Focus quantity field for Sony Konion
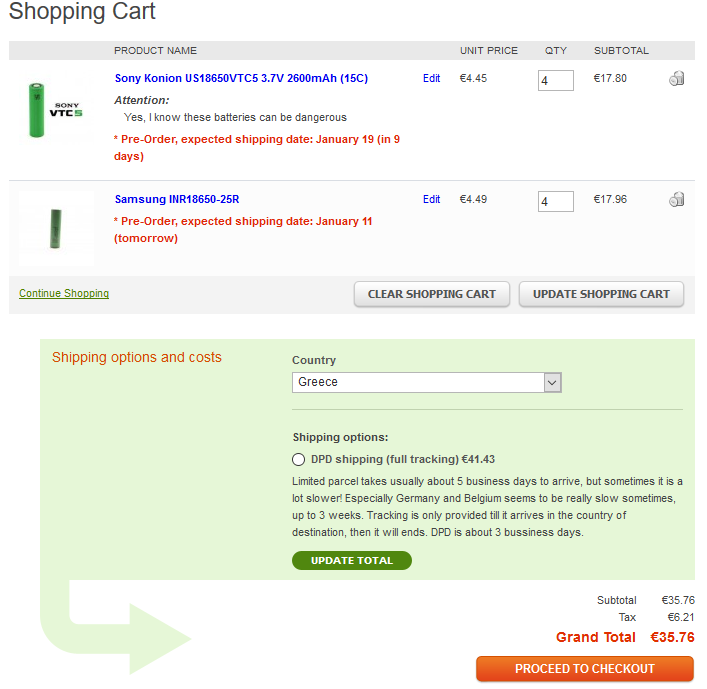707x689 pixels. (x=556, y=81)
